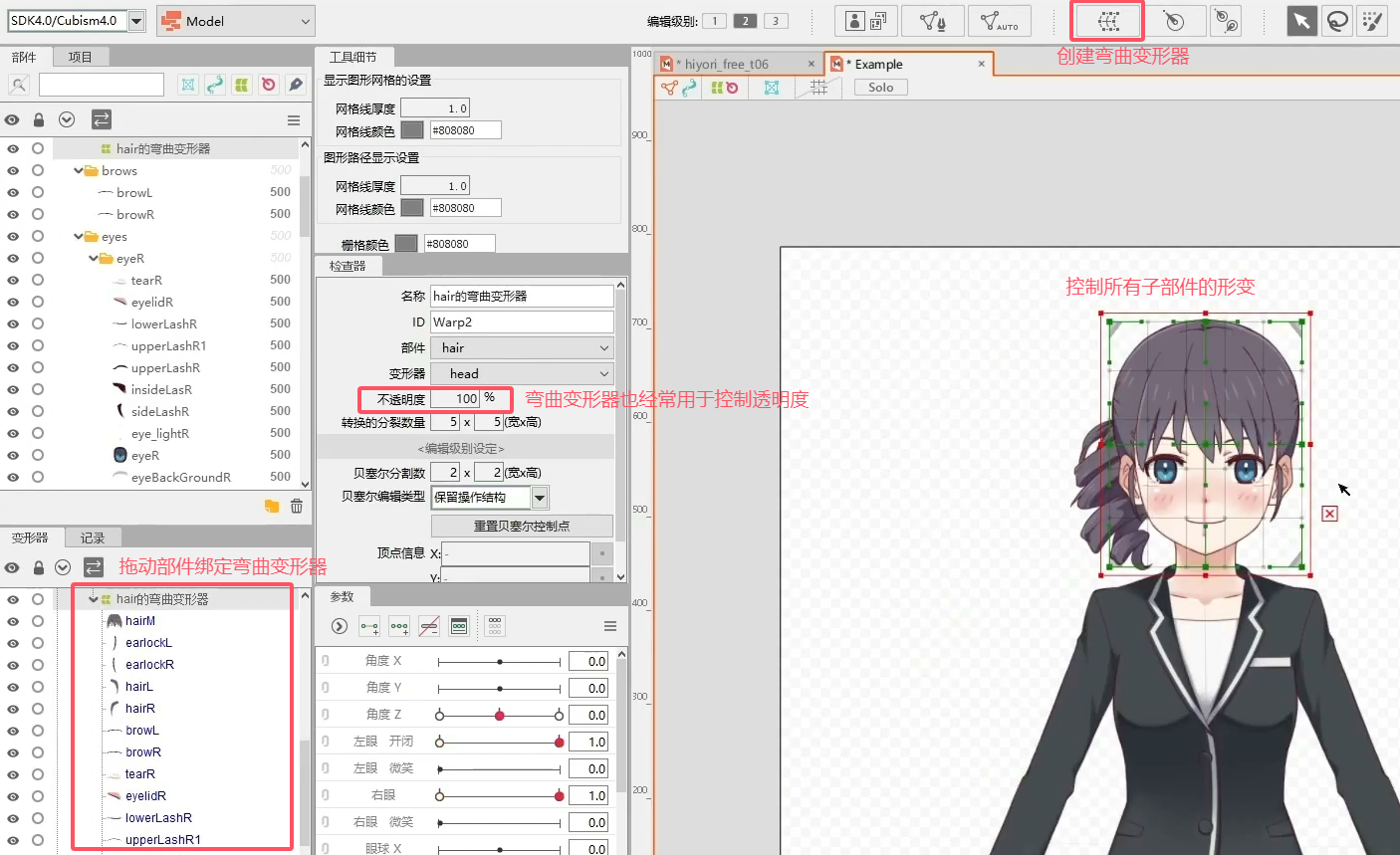Select the brush selection tool
This screenshot has height=855, width=1400.
pos(1373,21)
